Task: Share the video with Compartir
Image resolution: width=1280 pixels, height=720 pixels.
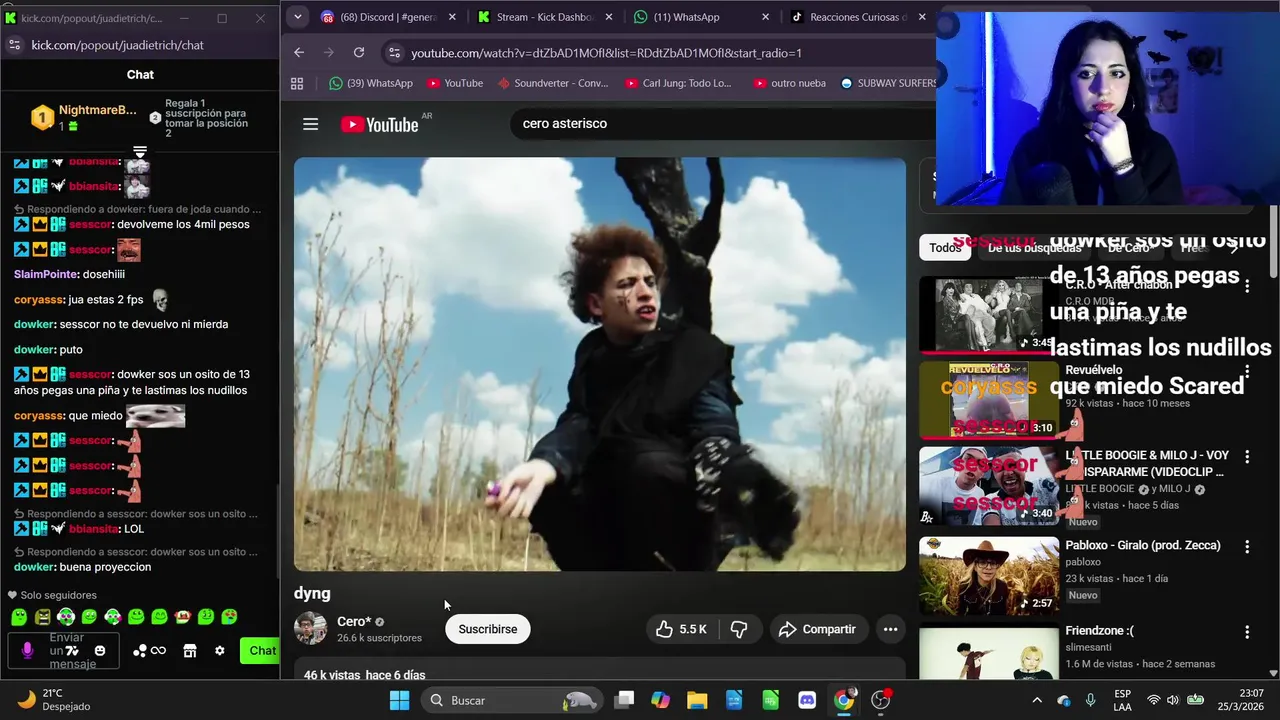Action: (817, 629)
